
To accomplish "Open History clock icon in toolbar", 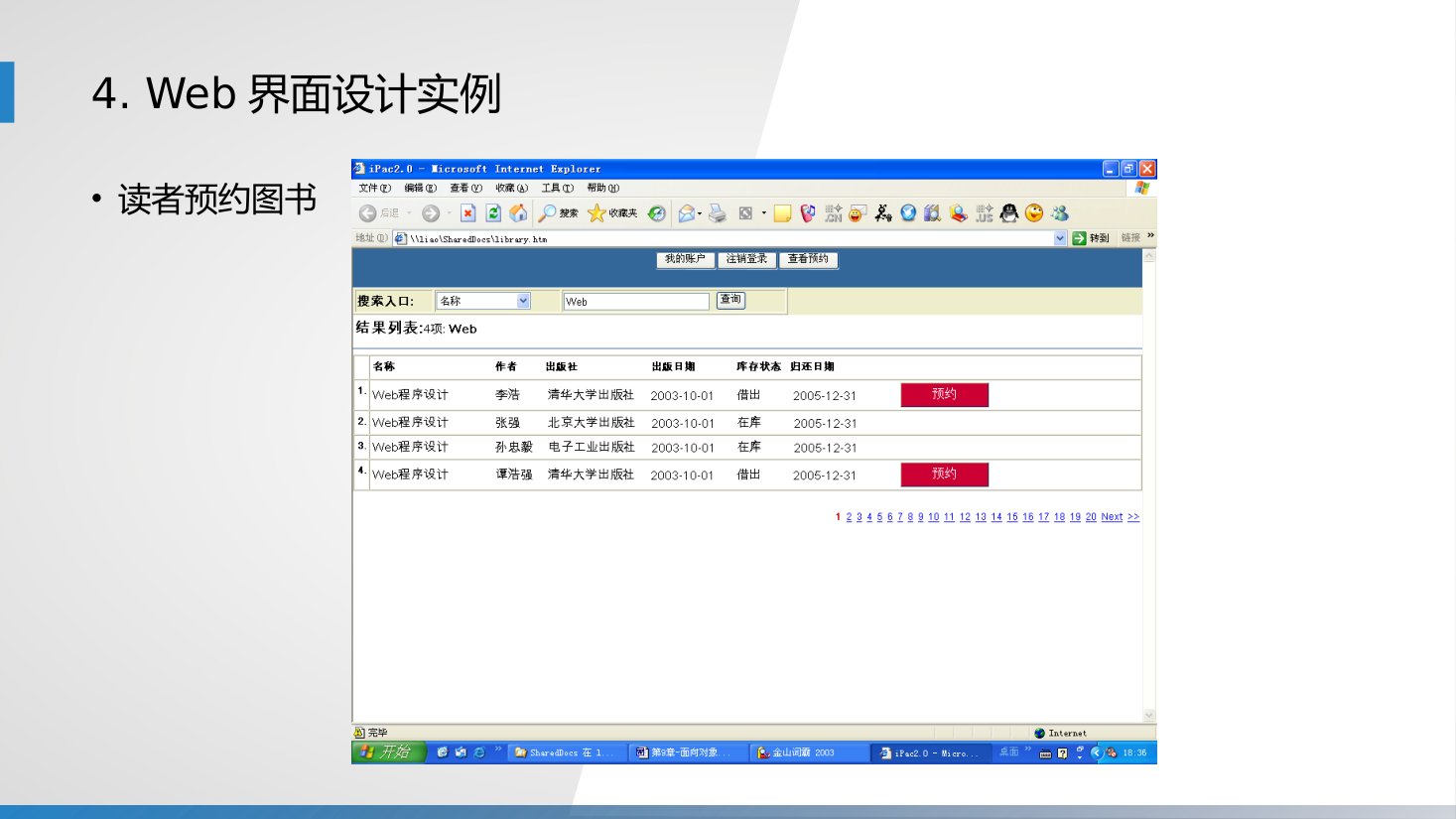I will (656, 213).
